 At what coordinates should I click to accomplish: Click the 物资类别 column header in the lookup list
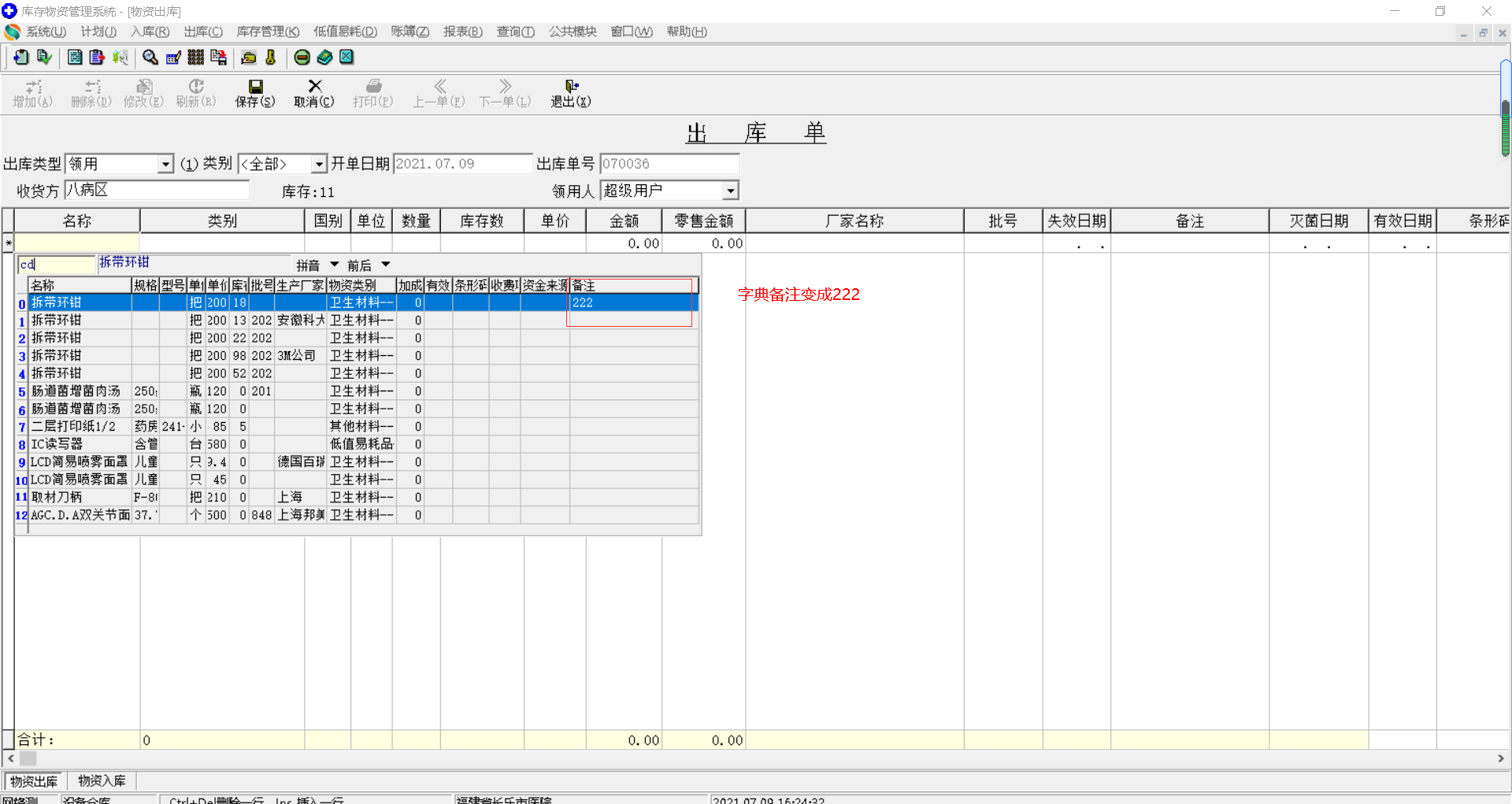click(x=361, y=285)
